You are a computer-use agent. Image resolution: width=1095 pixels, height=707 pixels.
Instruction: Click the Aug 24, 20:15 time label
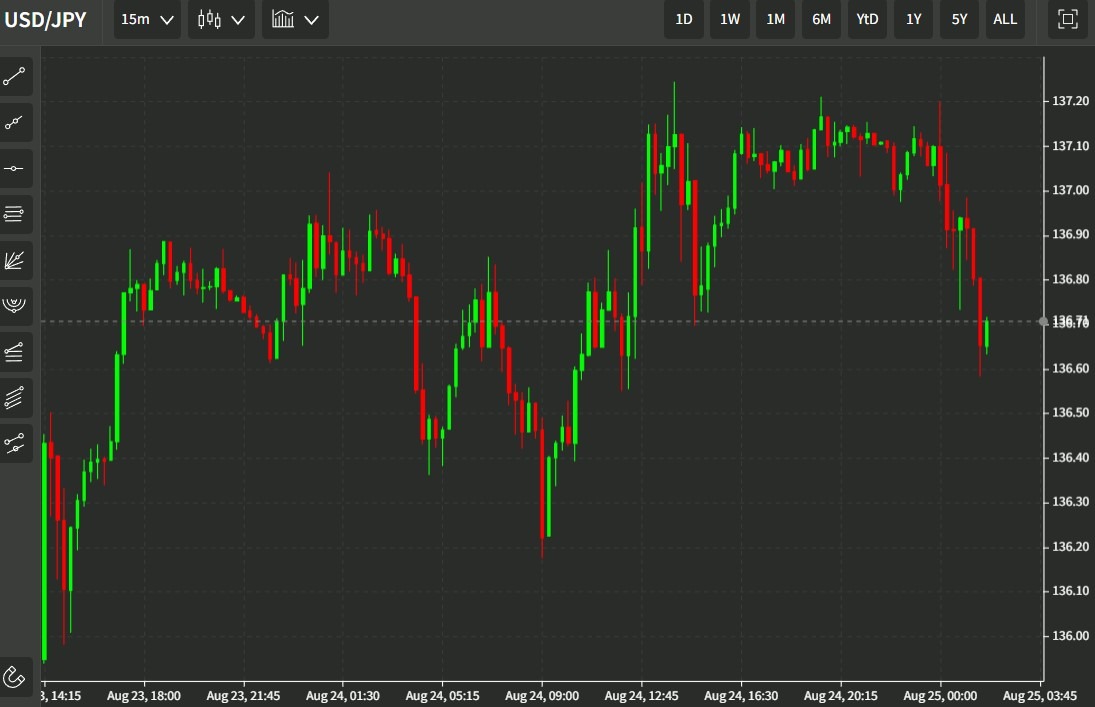pos(841,696)
